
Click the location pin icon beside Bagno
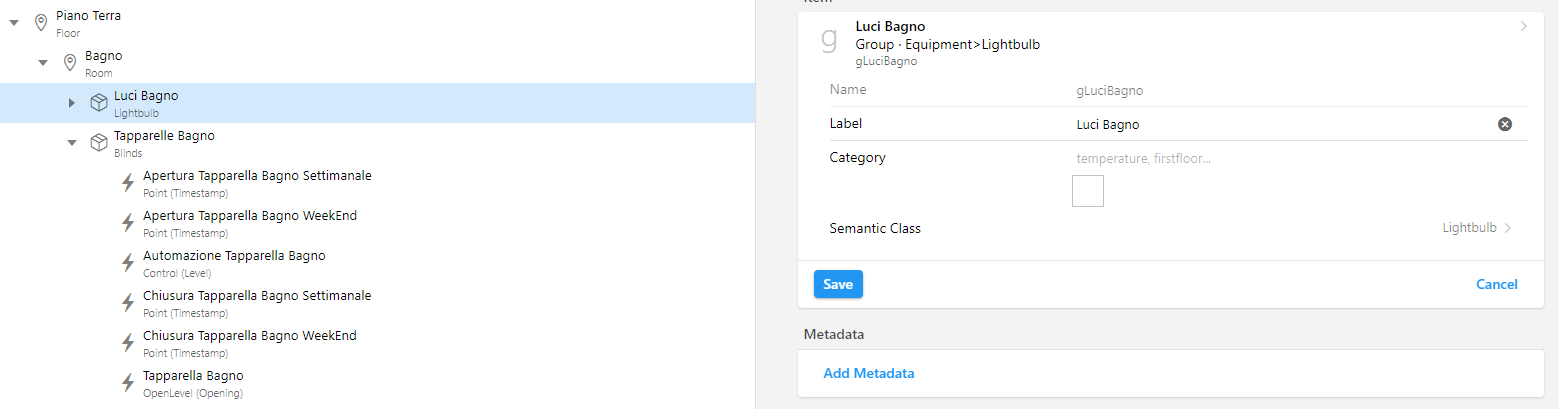[x=70, y=62]
